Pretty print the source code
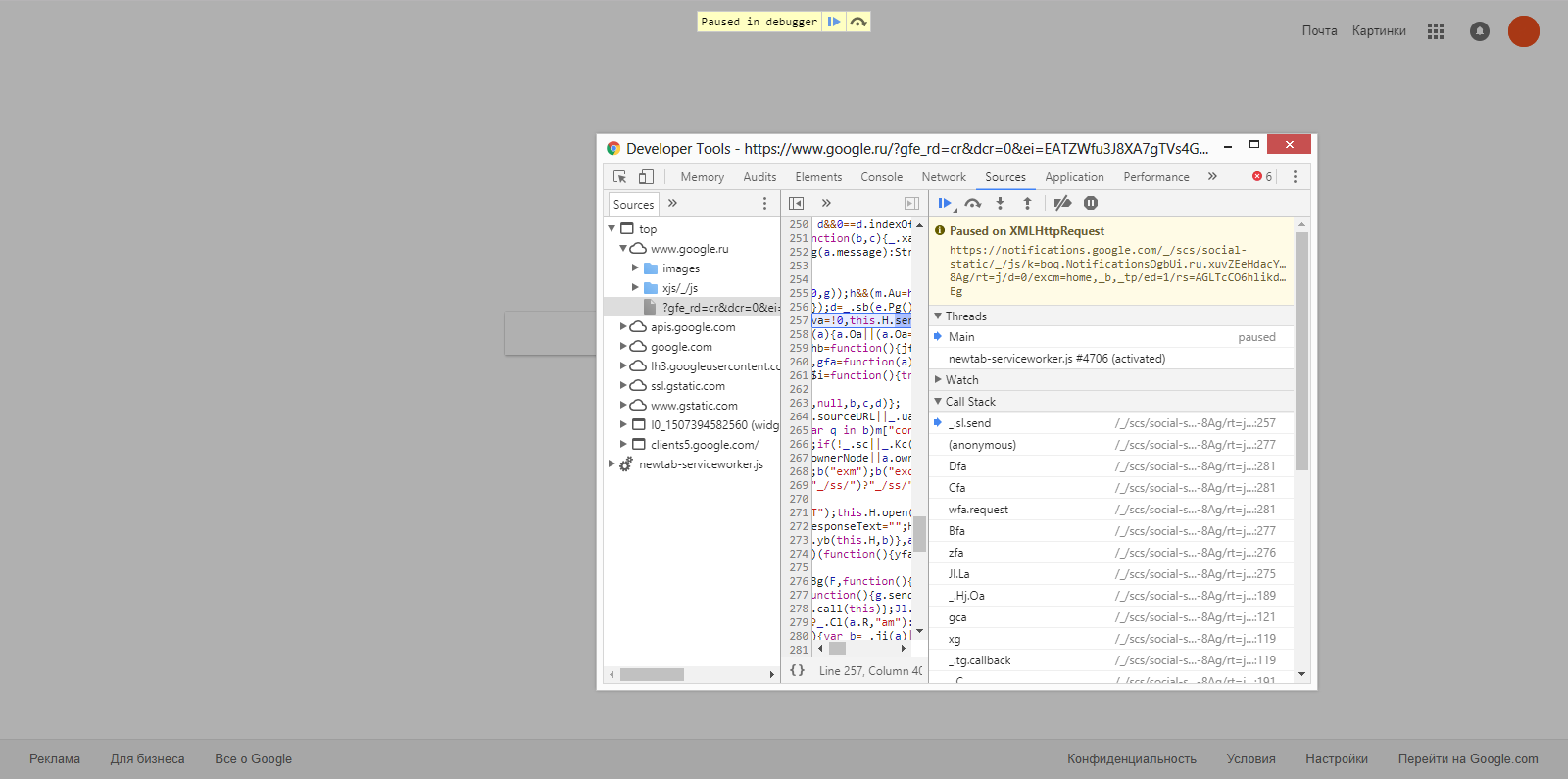1568x779 pixels. click(798, 671)
